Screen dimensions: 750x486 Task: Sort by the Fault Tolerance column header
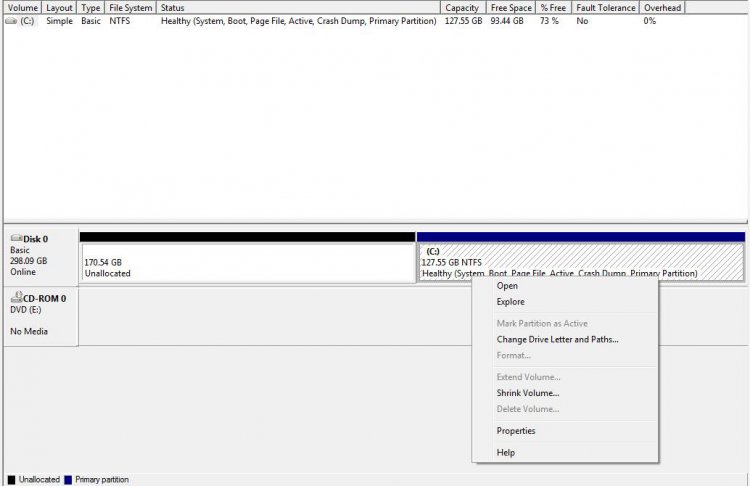606,8
